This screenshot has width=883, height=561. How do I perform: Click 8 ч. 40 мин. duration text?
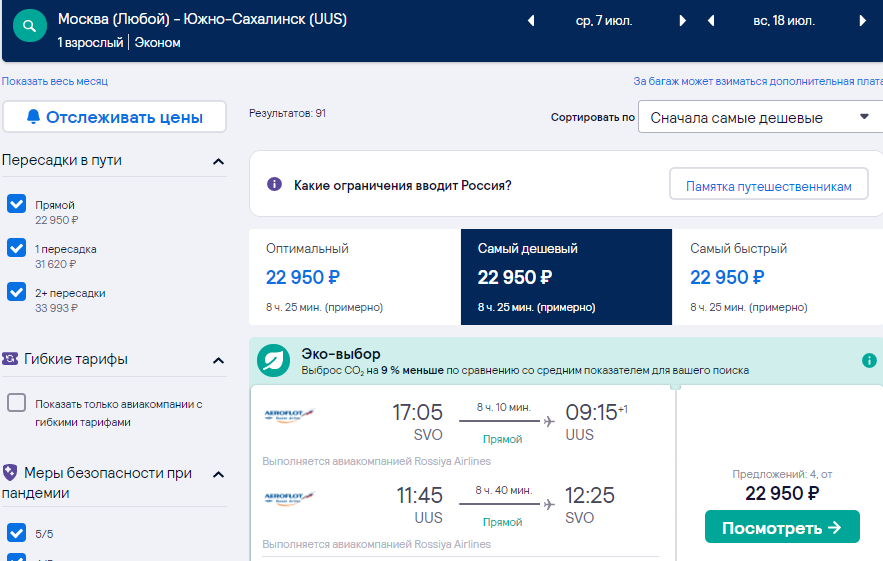click(503, 490)
